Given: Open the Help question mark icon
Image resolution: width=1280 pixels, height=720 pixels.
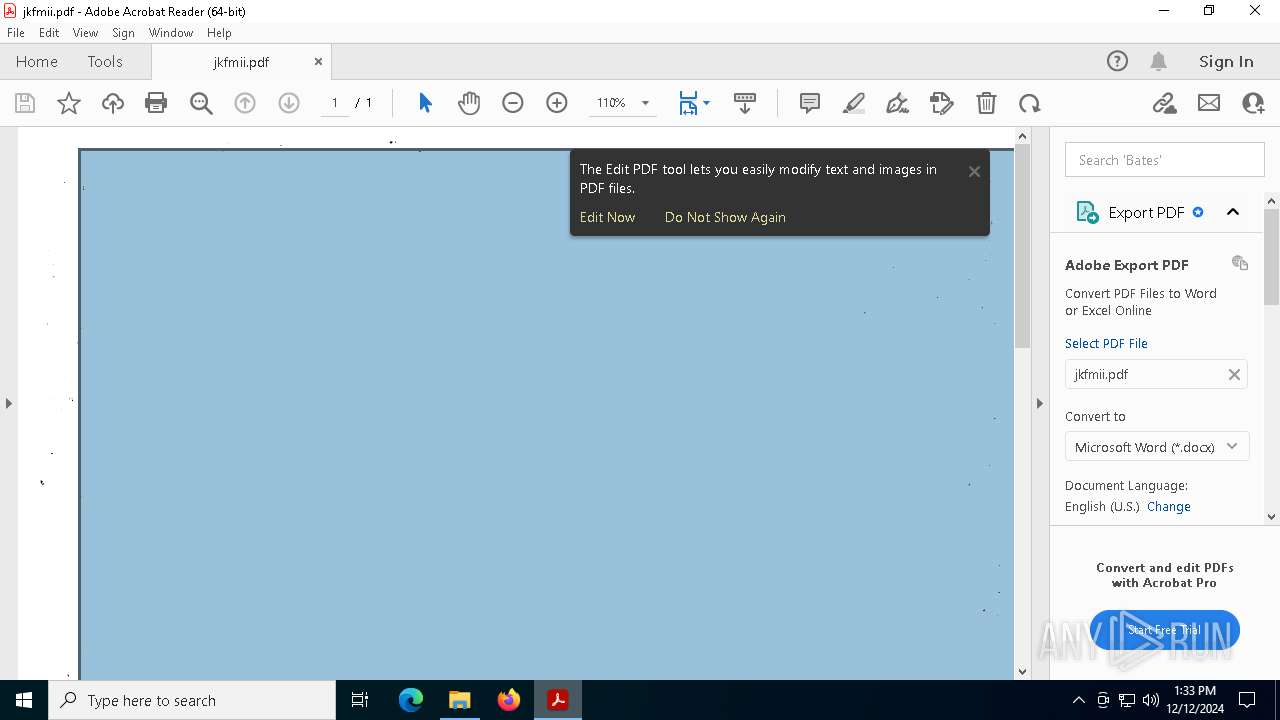Looking at the screenshot, I should (x=1117, y=61).
